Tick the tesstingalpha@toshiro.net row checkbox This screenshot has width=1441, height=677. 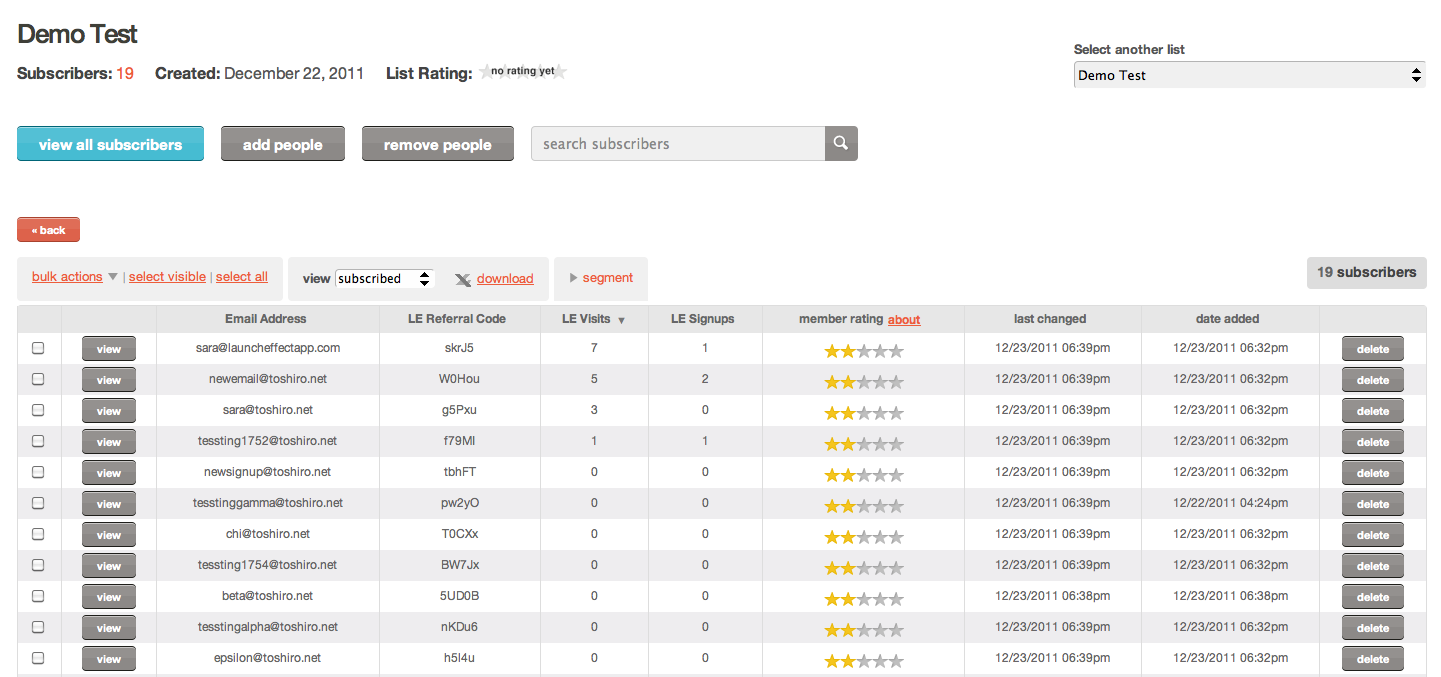tap(38, 627)
